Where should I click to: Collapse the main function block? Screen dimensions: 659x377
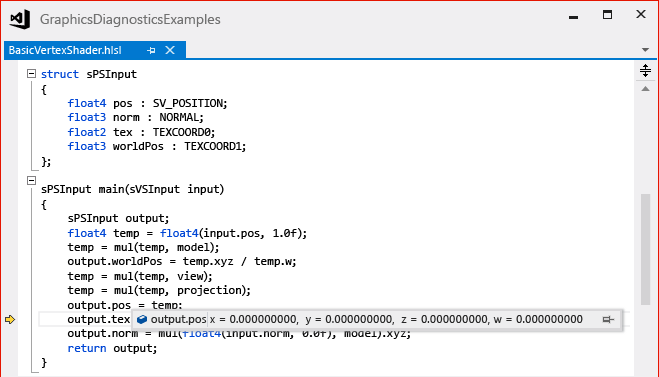pos(31,181)
